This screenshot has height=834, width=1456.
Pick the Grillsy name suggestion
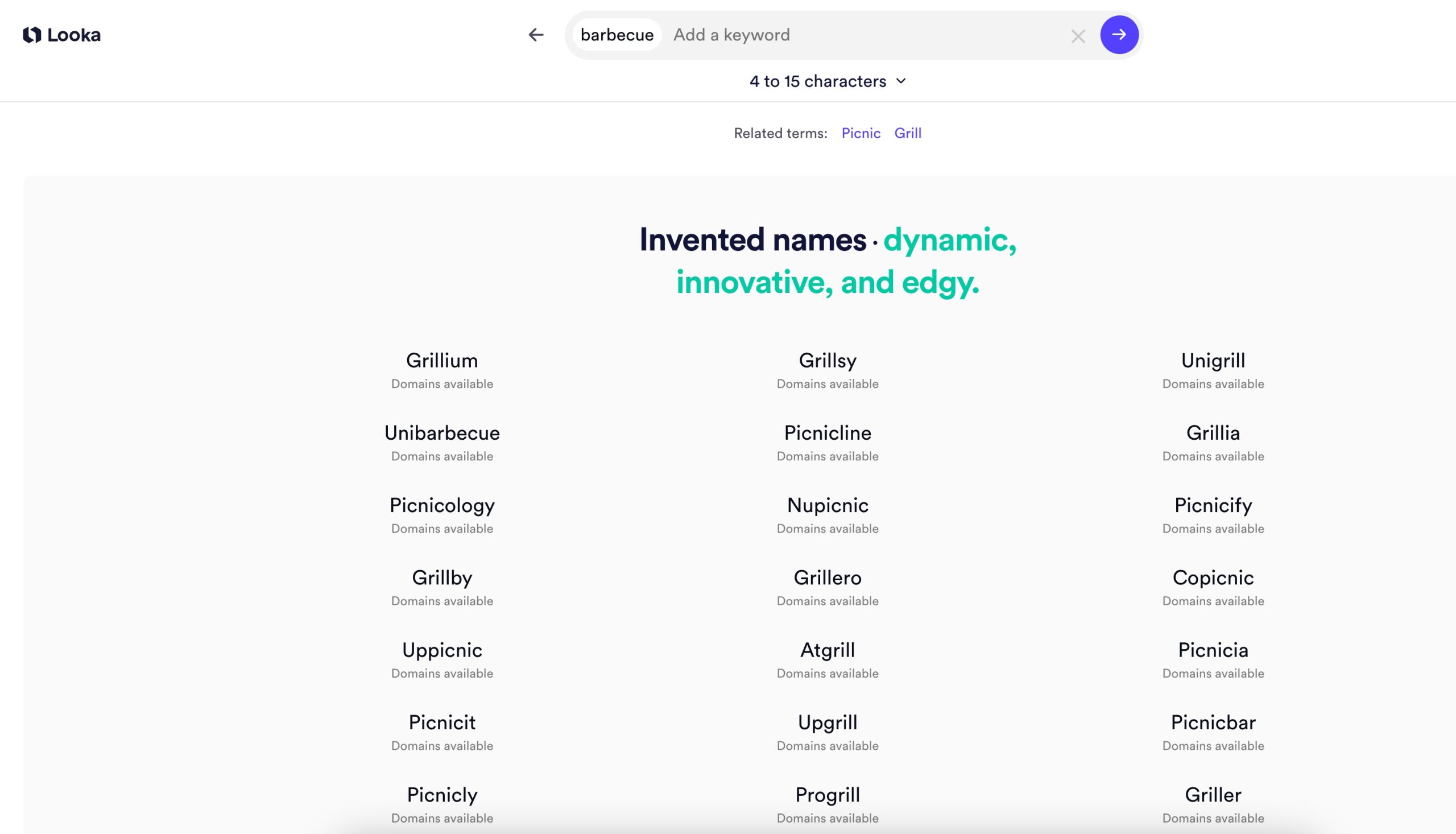click(x=828, y=361)
